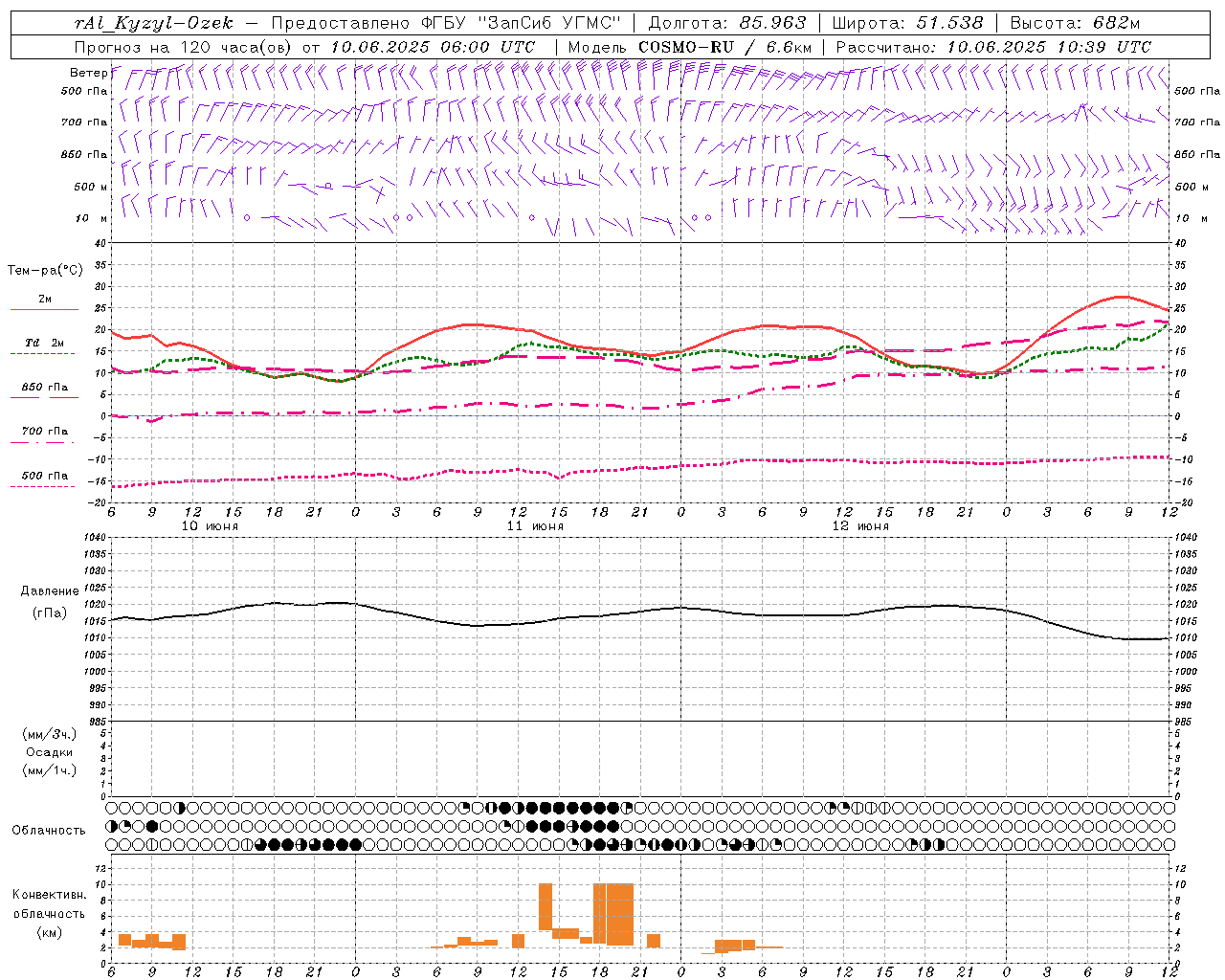Screen dimensions: 1225x980
Task: Click the (км) convective cloud unit label
Action: [x=49, y=932]
